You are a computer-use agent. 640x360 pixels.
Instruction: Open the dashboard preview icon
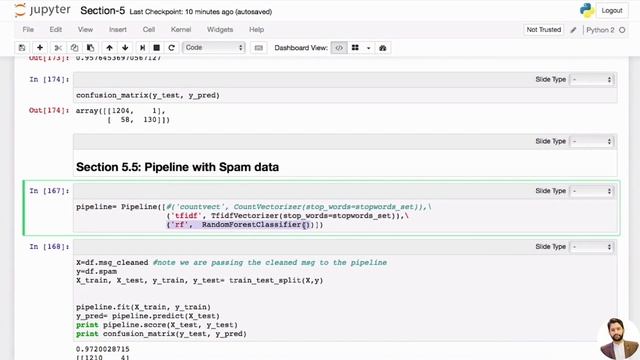[x=382, y=48]
